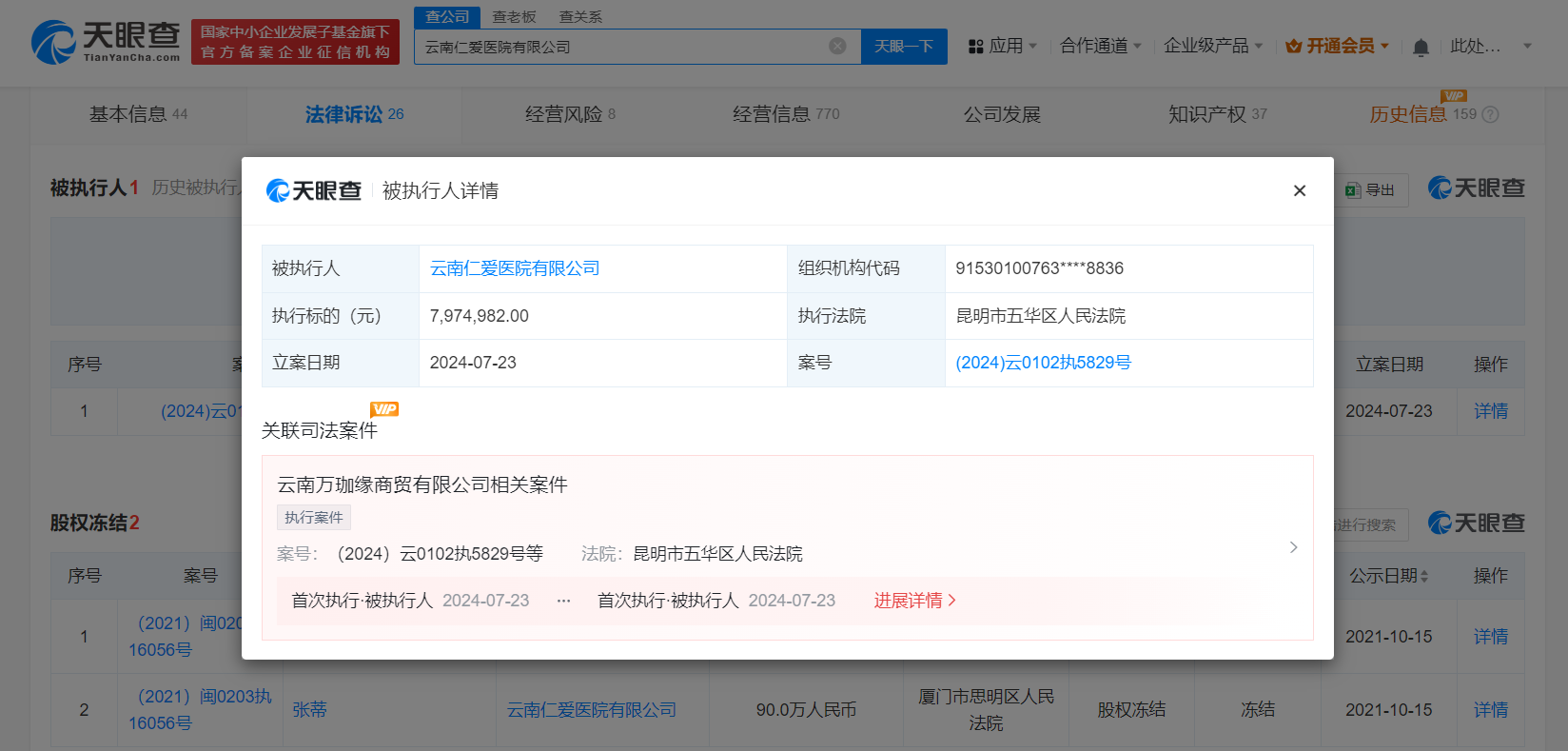Click the 7,974,982.00 amount value

tap(479, 316)
